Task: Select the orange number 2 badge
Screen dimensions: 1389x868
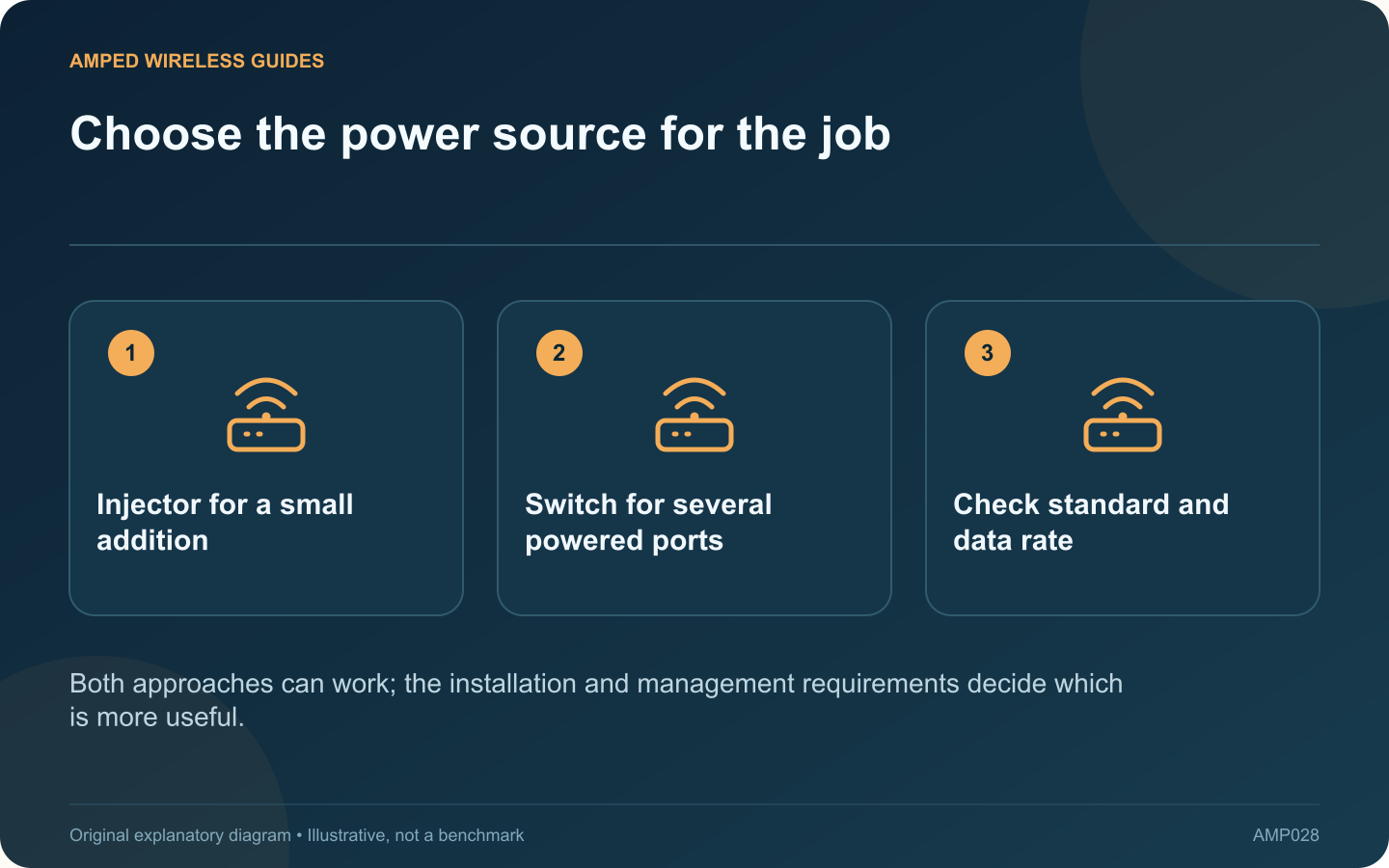Action: 559,353
